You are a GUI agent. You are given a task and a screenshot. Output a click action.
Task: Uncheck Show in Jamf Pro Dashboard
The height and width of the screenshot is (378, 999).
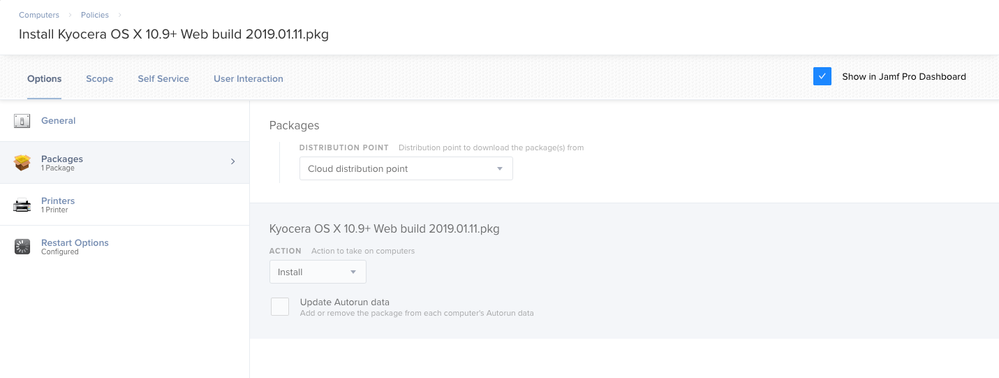(822, 76)
